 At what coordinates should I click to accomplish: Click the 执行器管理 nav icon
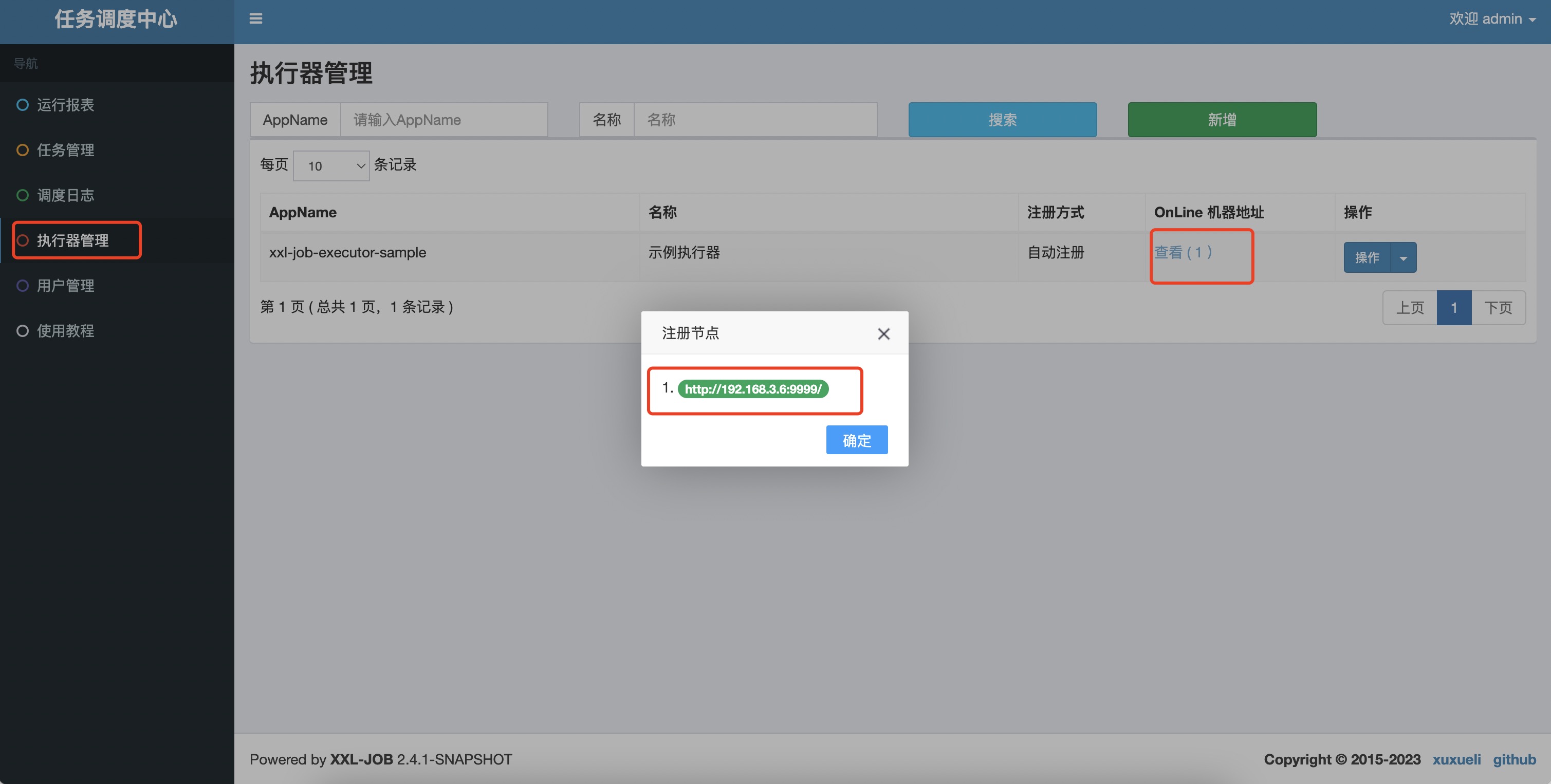(22, 240)
